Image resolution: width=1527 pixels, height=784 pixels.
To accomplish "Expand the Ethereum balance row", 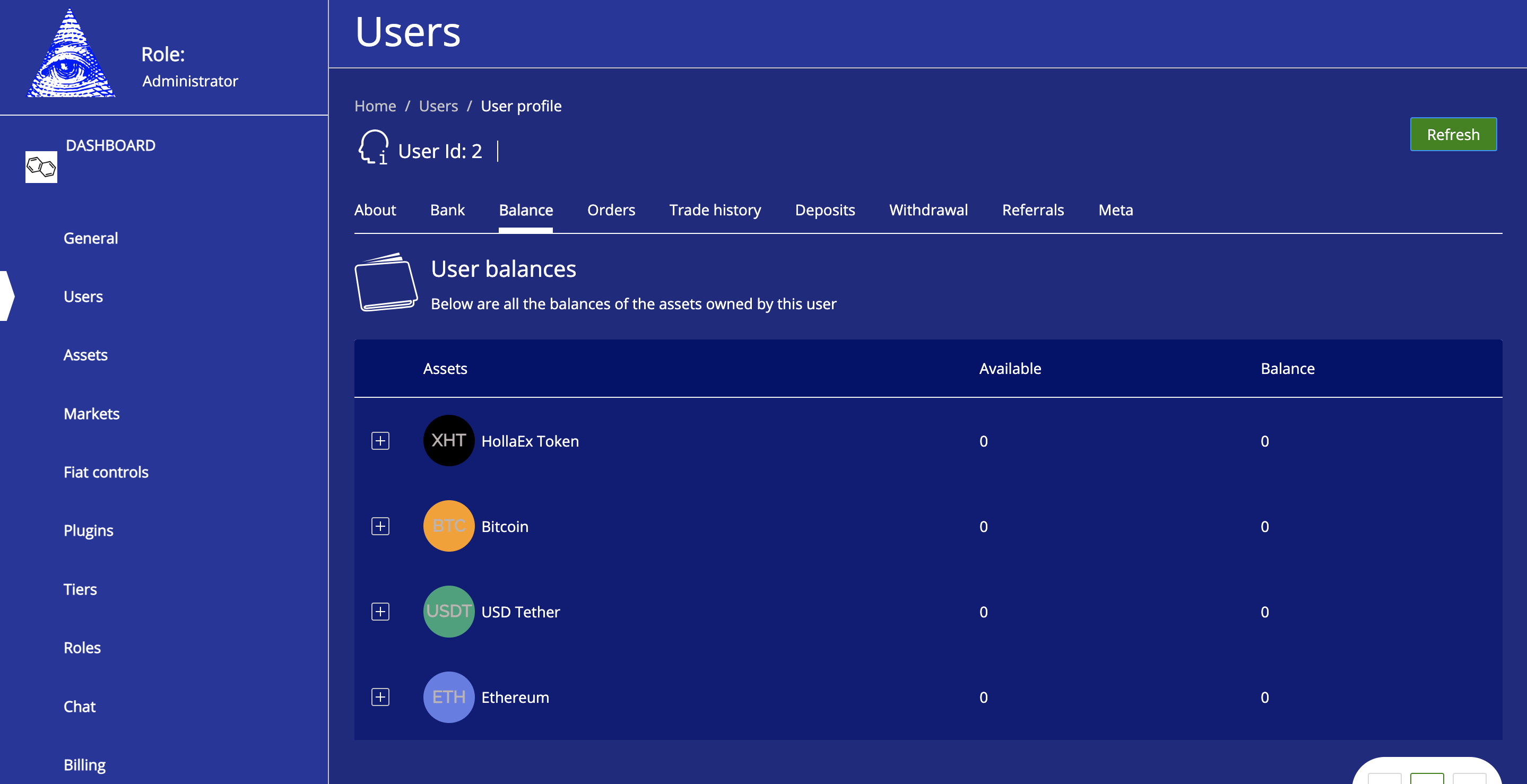I will click(380, 697).
